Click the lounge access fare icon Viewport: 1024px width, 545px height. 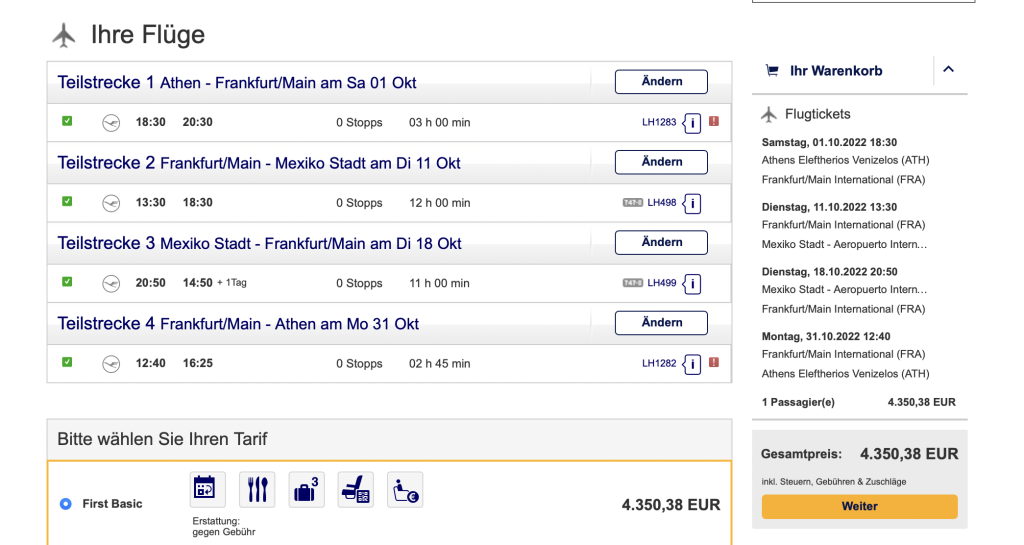click(x=405, y=489)
